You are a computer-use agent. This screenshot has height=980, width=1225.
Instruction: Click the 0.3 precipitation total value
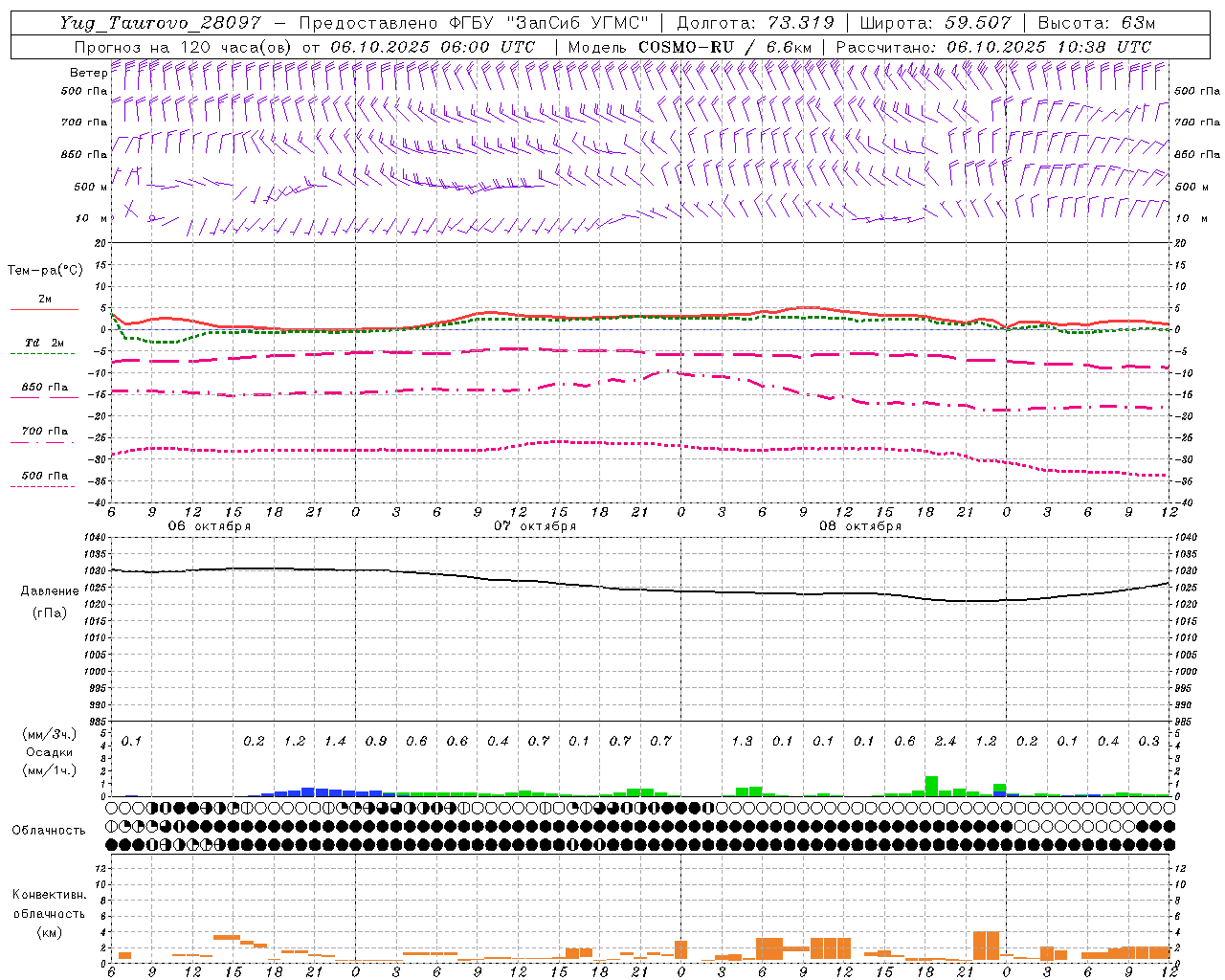coord(1148,742)
